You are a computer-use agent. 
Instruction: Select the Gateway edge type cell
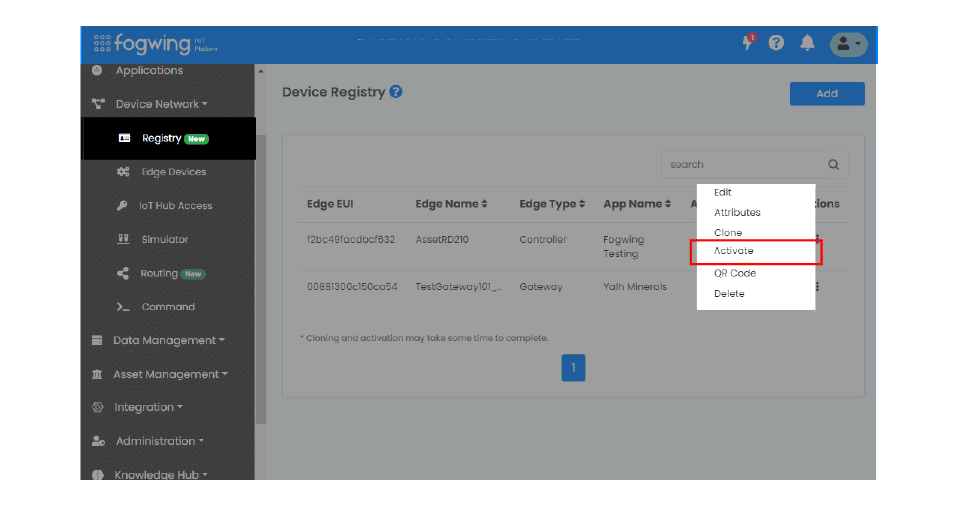click(541, 287)
